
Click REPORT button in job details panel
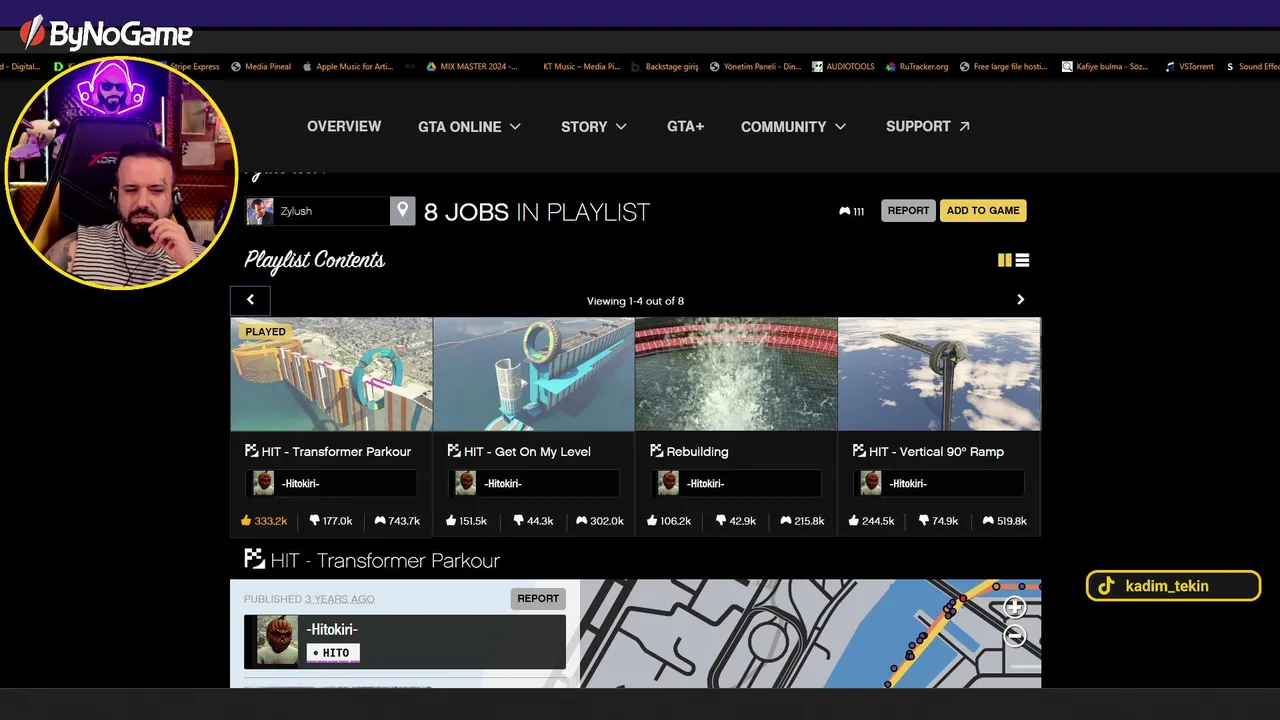(x=538, y=598)
